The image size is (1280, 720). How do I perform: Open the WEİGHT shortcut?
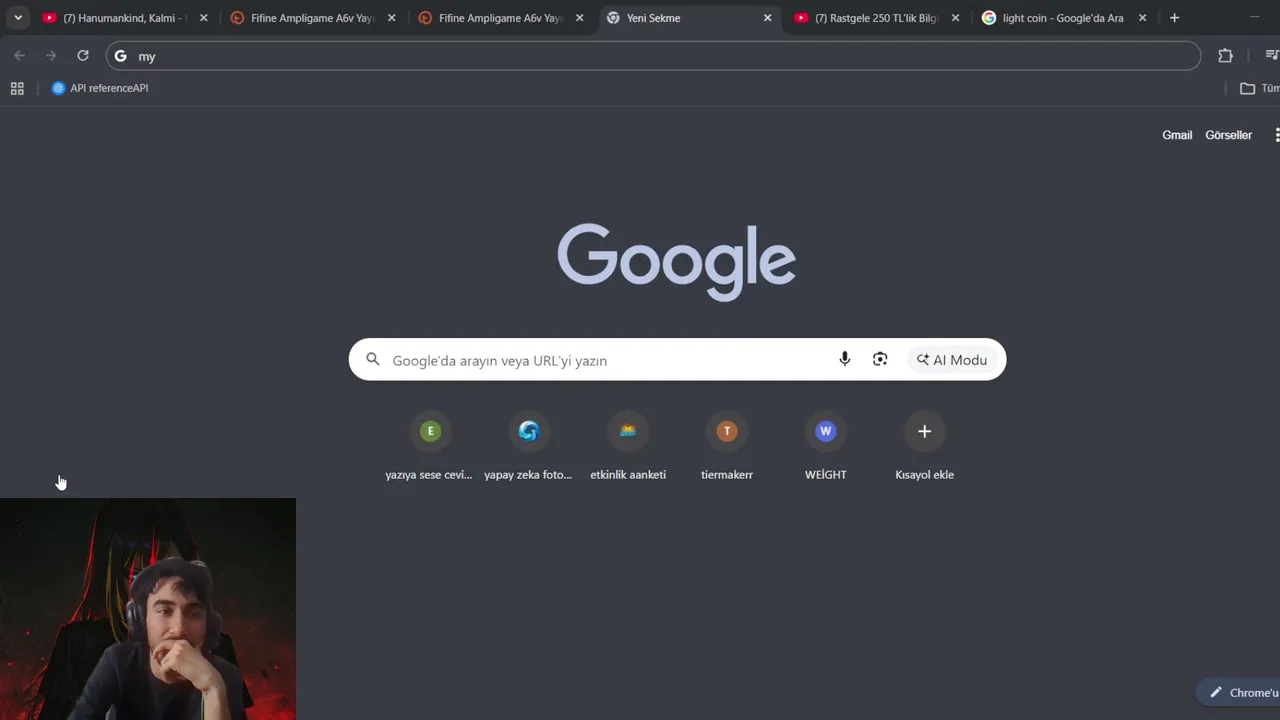(x=826, y=447)
